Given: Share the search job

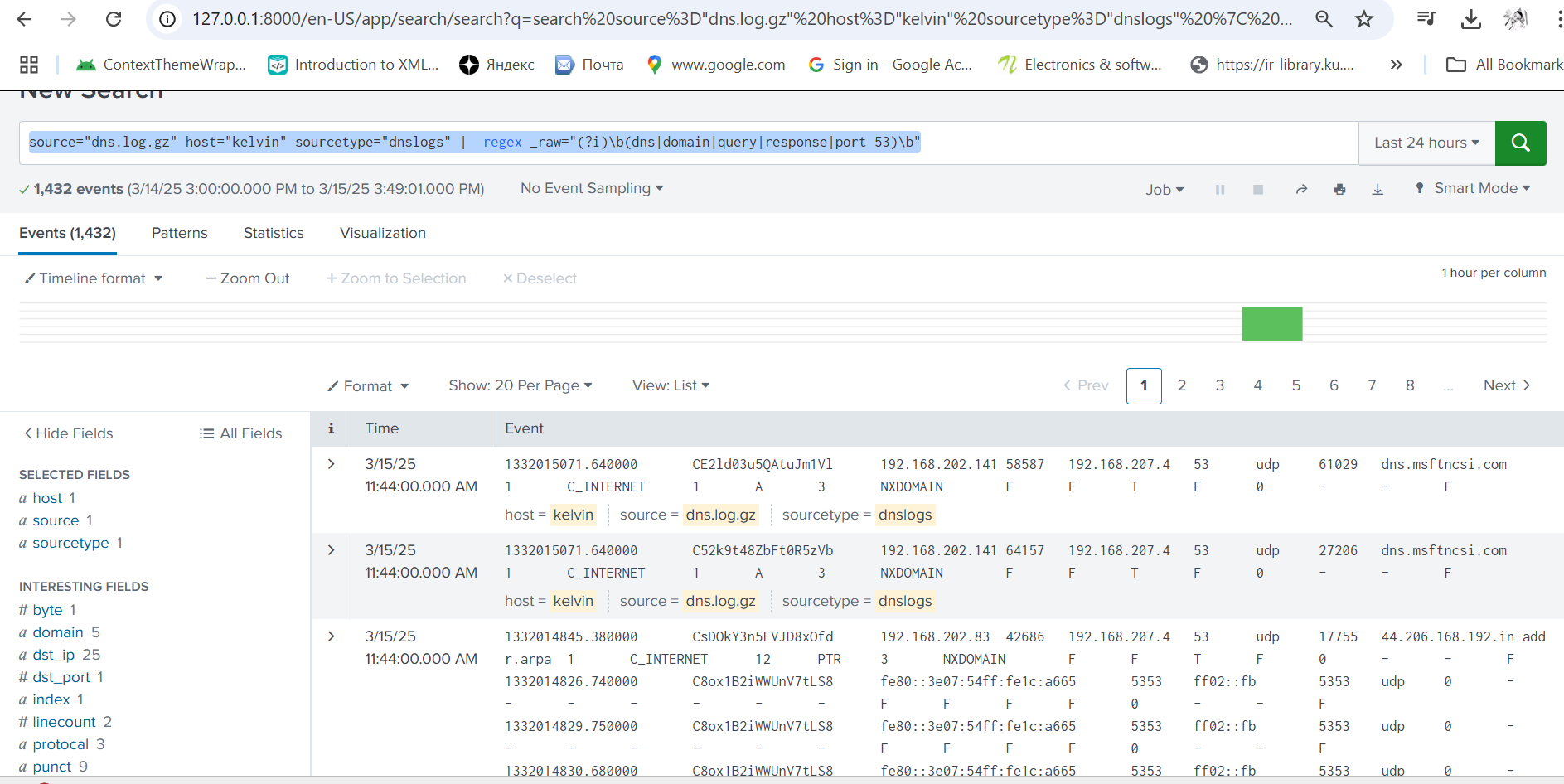Looking at the screenshot, I should point(1301,190).
